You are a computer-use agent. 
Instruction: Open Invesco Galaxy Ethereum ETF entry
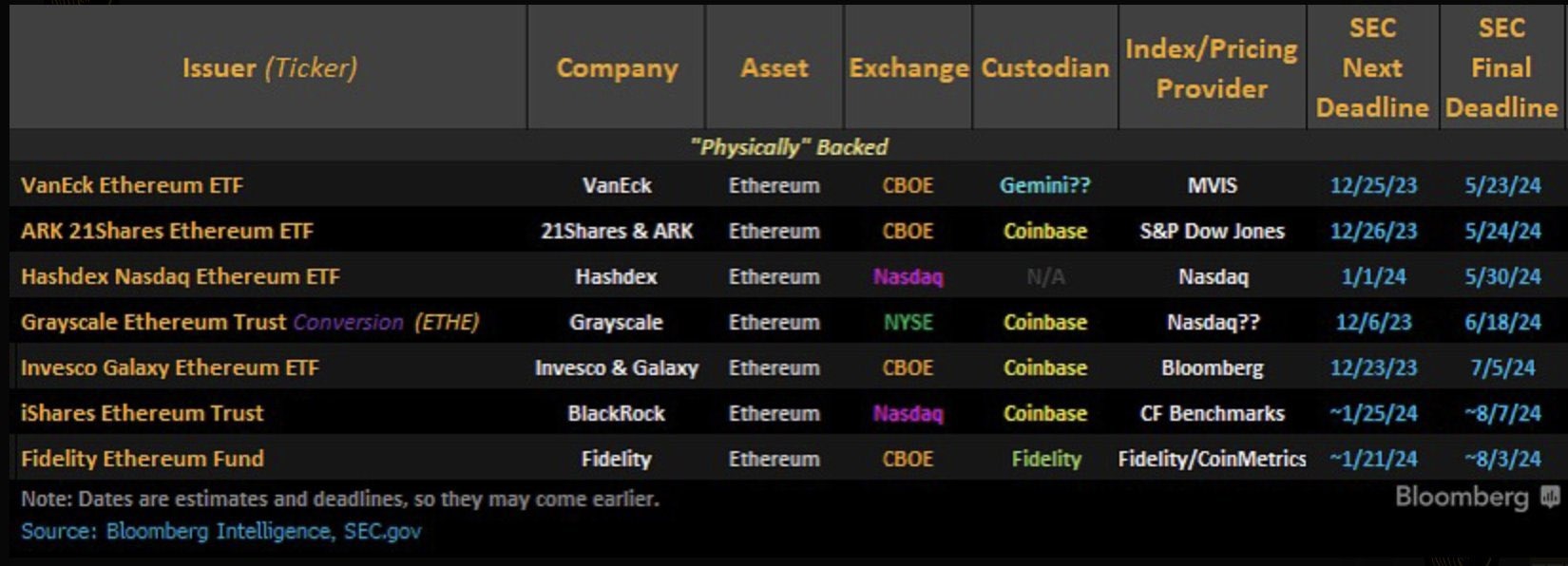click(x=170, y=368)
